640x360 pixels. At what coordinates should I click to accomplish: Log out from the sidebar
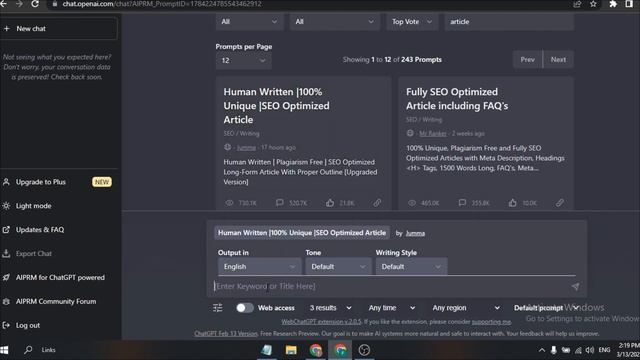[28, 325]
